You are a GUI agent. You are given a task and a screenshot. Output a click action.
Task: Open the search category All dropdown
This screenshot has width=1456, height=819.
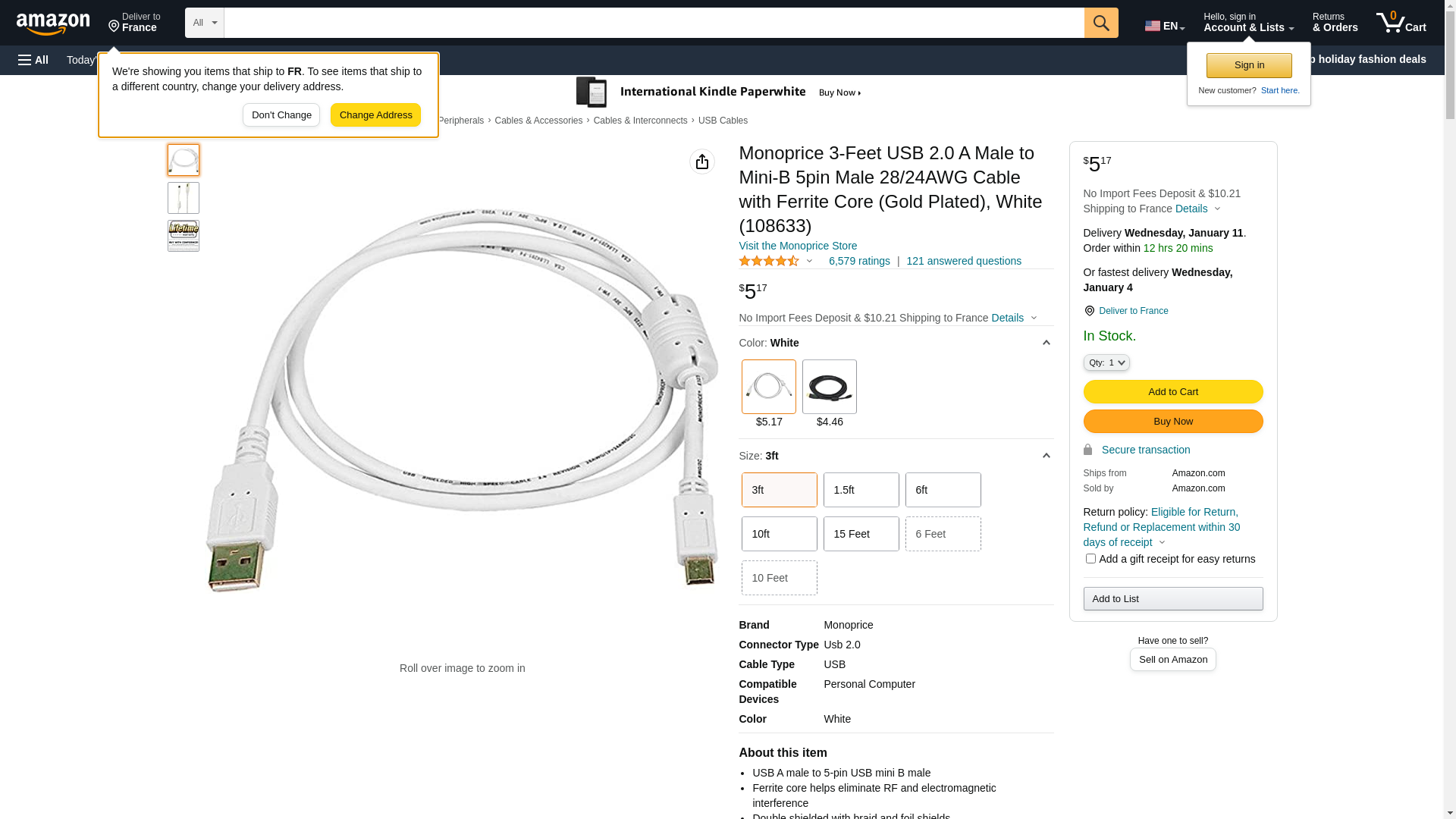[205, 23]
